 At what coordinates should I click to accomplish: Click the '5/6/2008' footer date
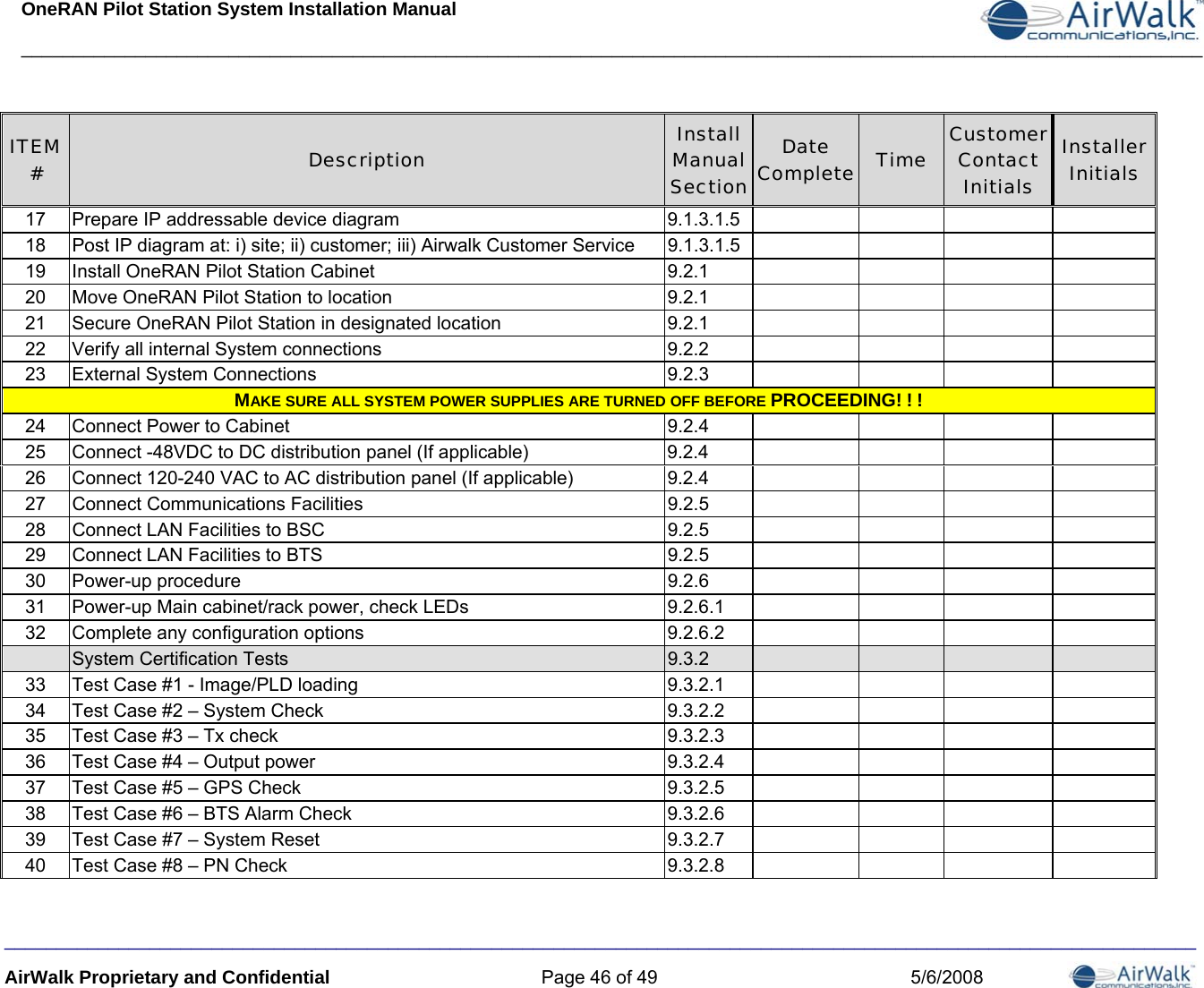point(946,977)
